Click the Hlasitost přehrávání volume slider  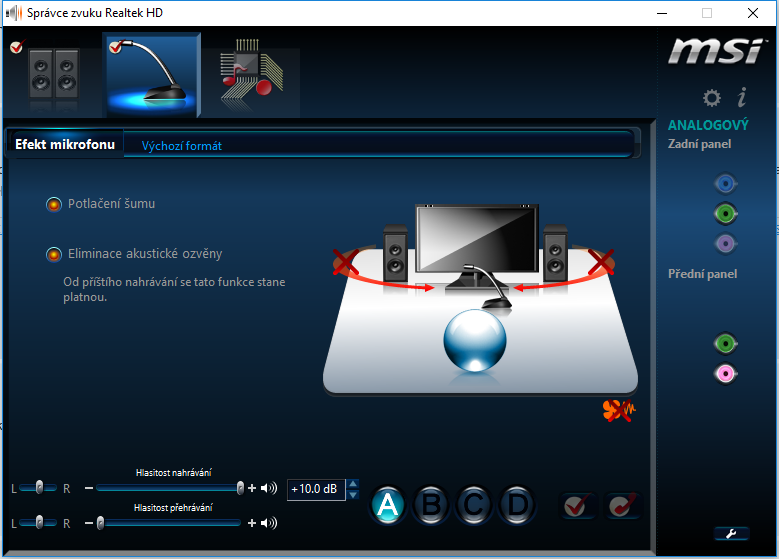(x=168, y=523)
